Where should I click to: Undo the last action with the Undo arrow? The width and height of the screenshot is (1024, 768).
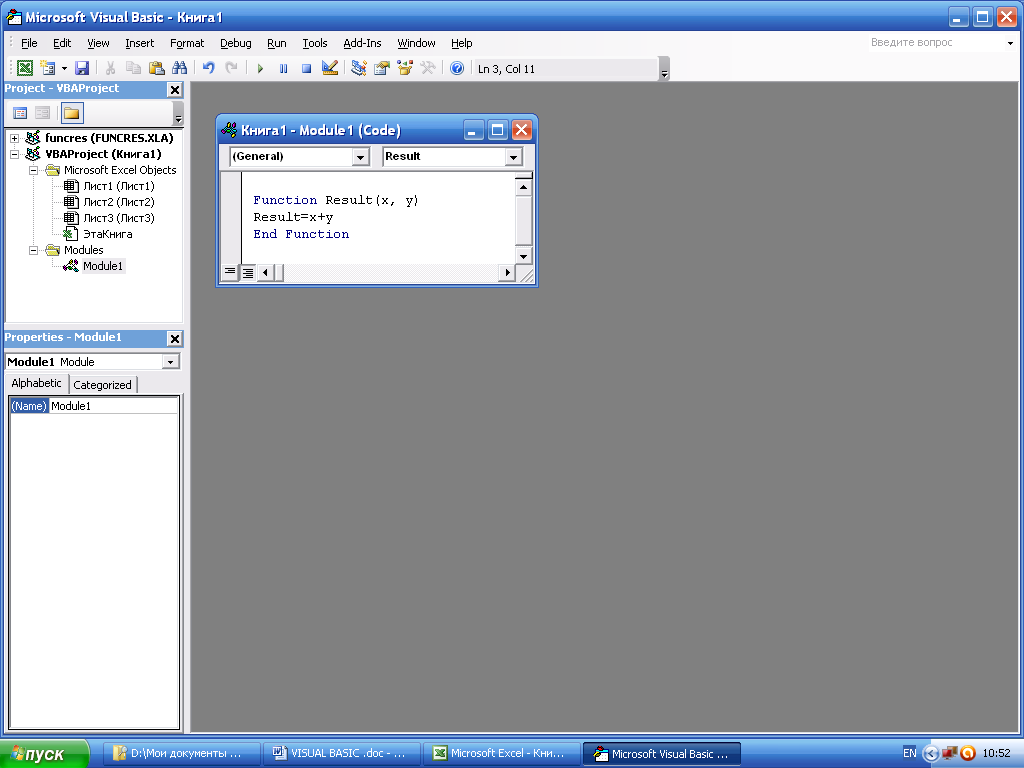pos(208,68)
